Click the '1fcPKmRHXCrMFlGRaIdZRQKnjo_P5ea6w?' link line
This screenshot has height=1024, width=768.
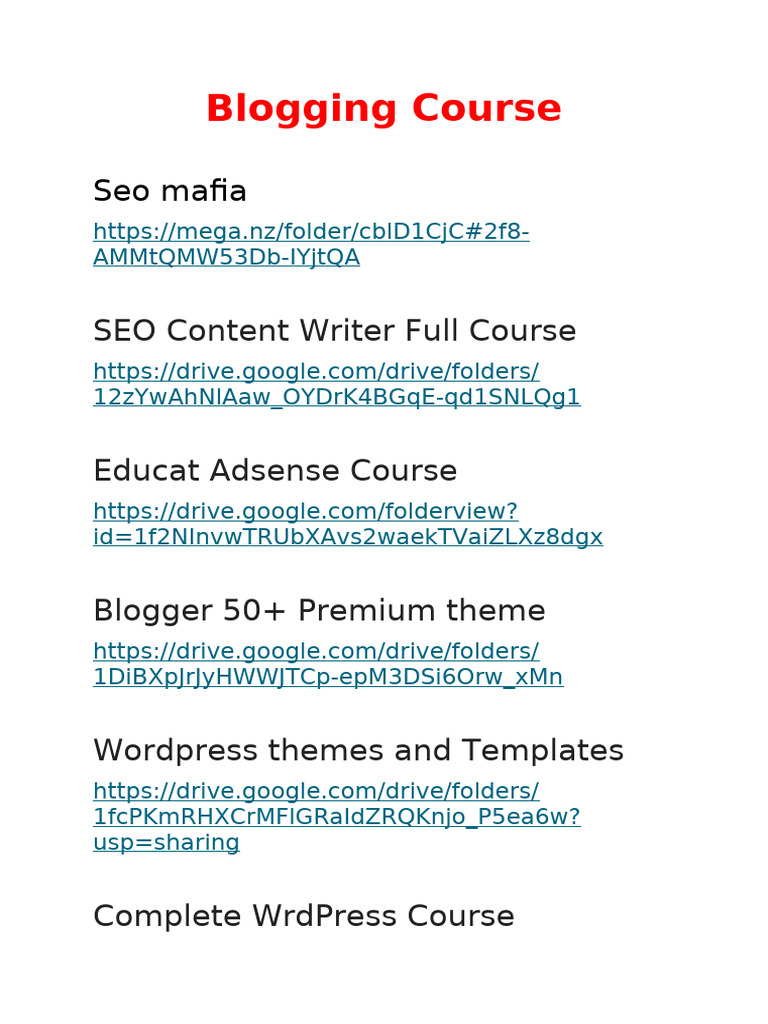[x=336, y=818]
